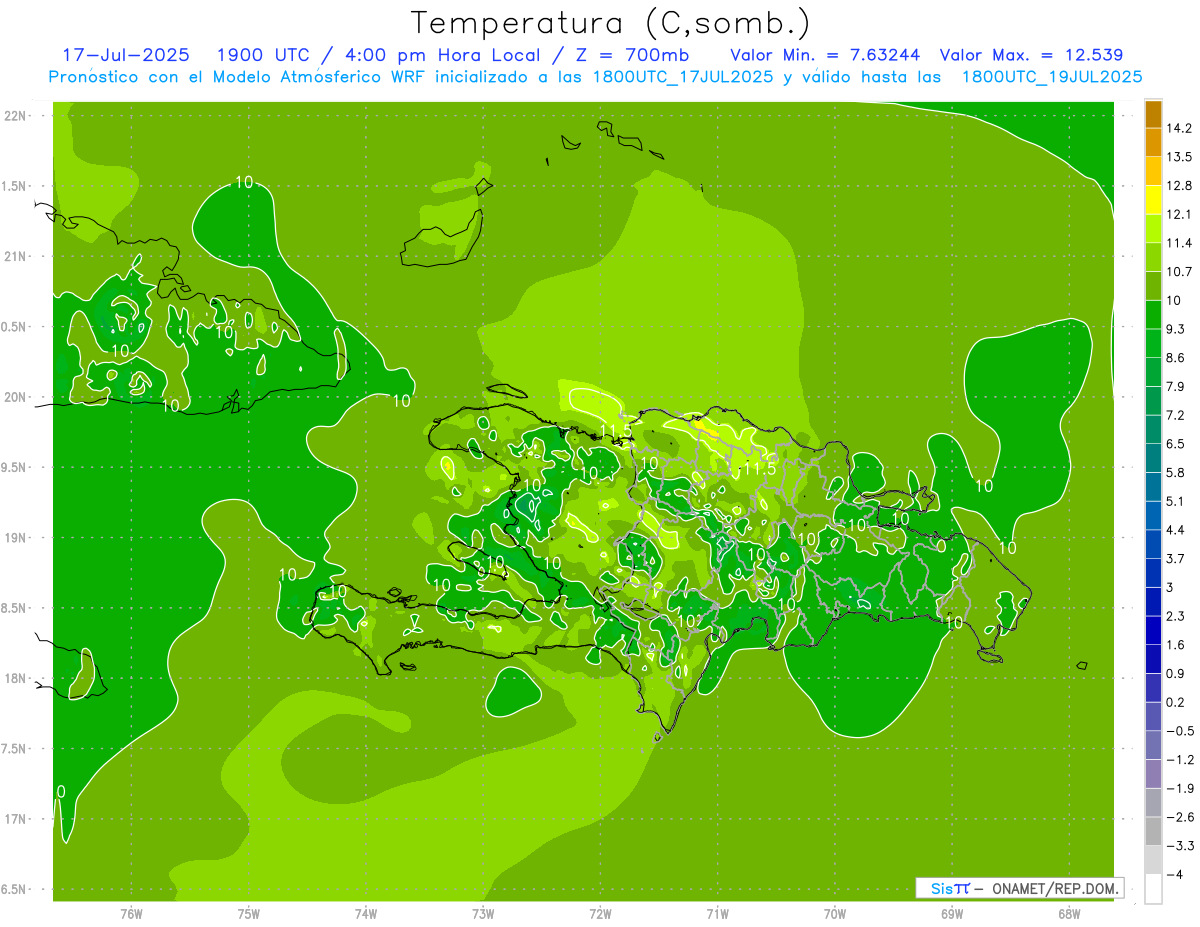The width and height of the screenshot is (1200, 927).
Task: Click the brown-orange top segment of the colorbar
Action: 1153,114
